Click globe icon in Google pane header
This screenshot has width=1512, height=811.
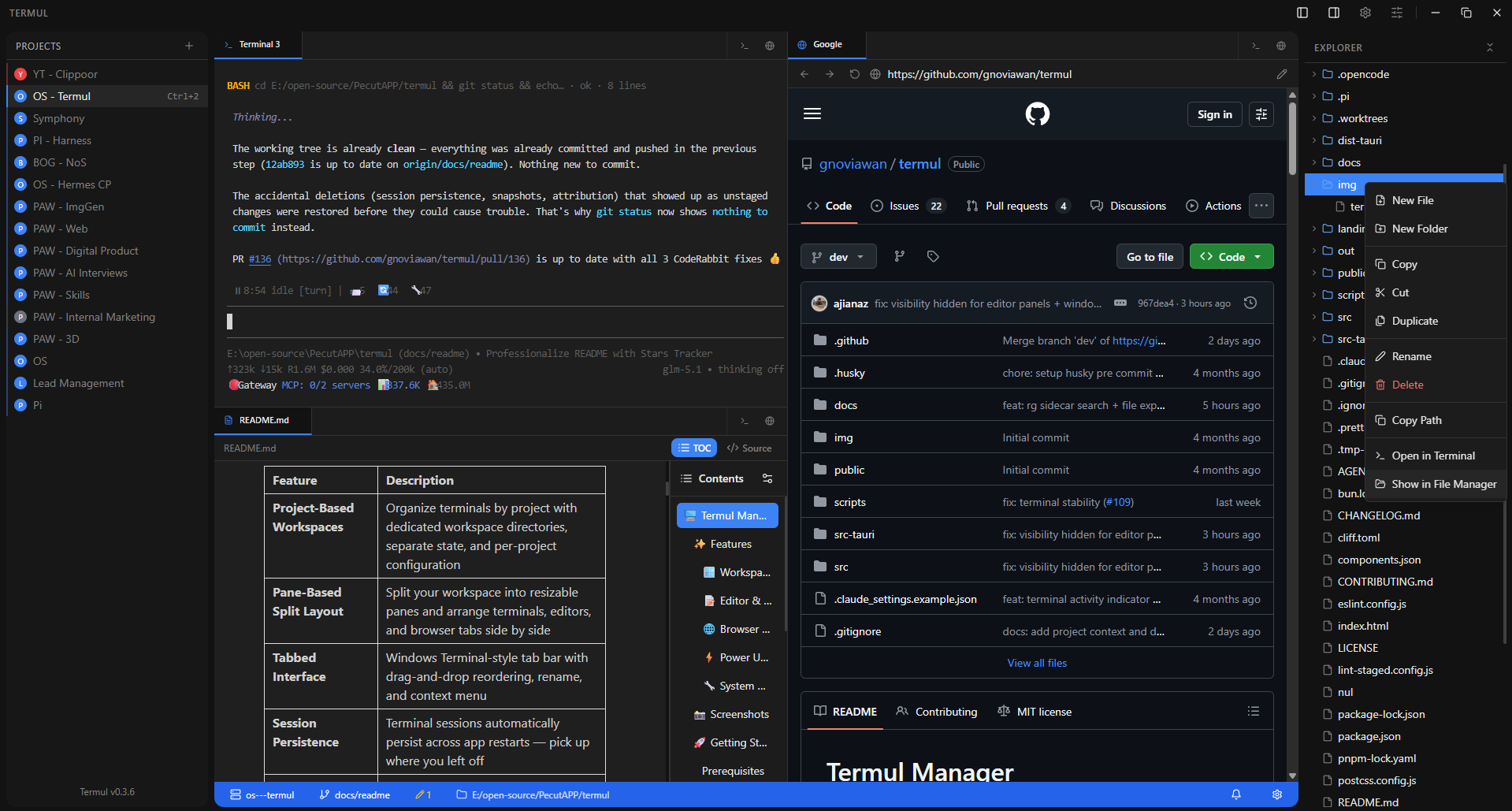[x=1281, y=46]
